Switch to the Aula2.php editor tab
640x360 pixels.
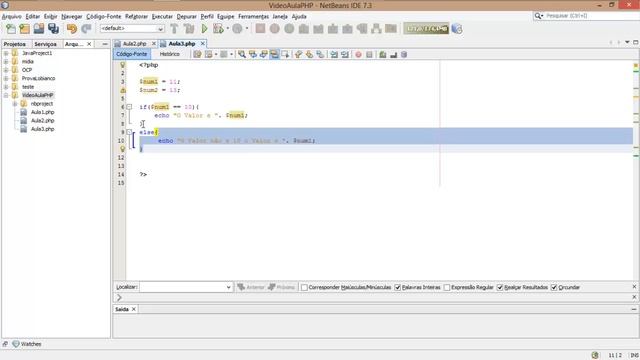click(134, 44)
